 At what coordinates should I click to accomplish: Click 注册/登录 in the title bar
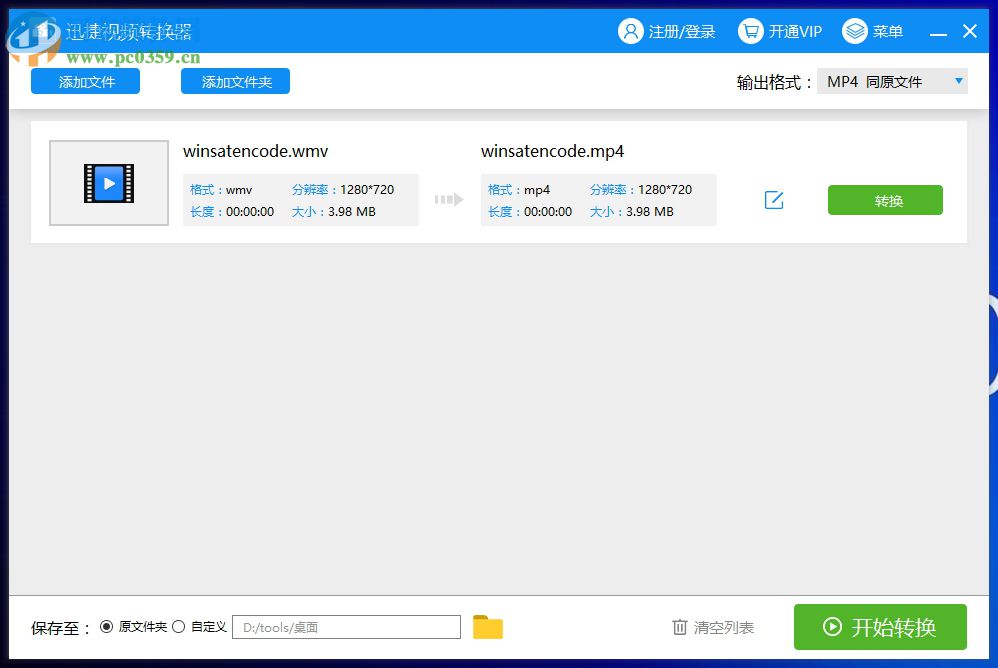click(679, 31)
